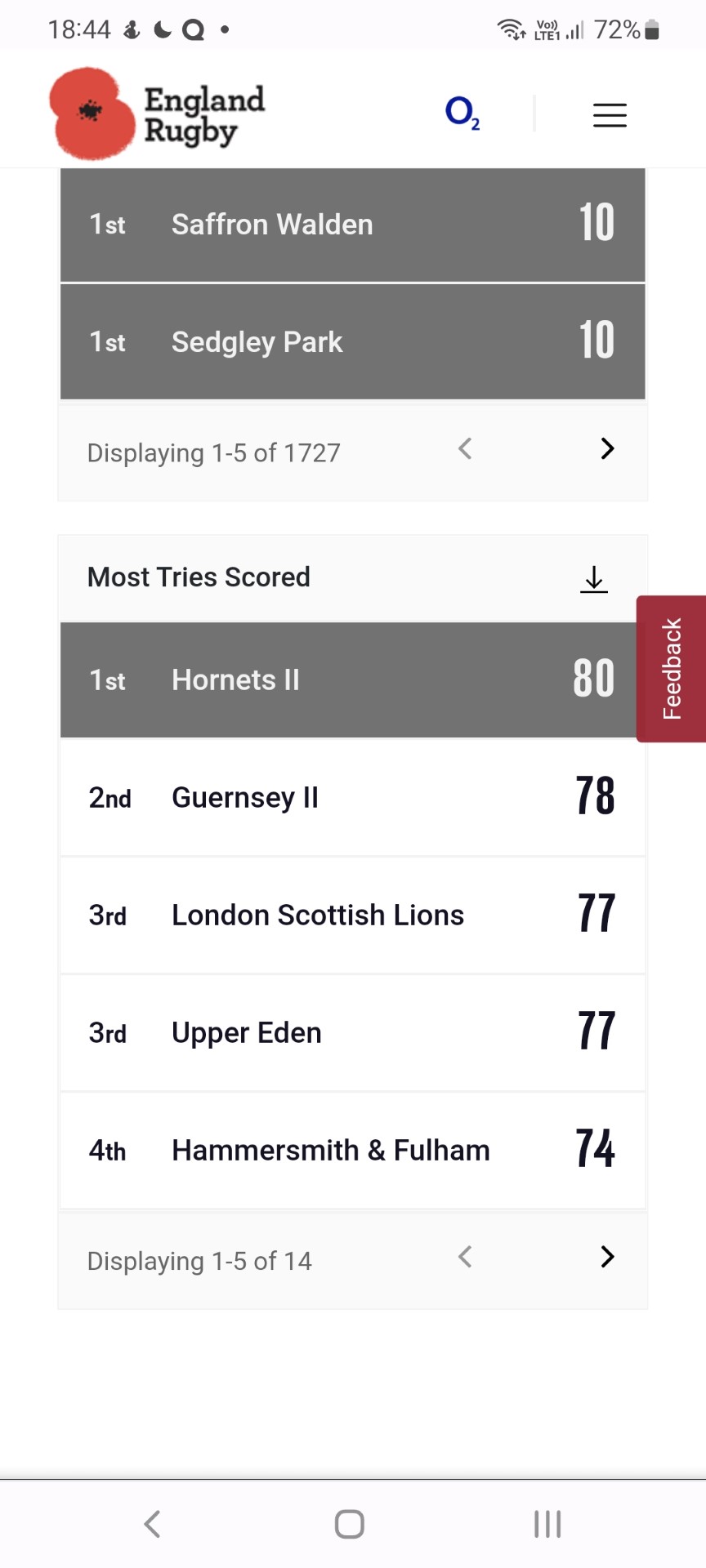Tap the Saffron Walden row
This screenshot has height=1568, width=706.
click(352, 225)
